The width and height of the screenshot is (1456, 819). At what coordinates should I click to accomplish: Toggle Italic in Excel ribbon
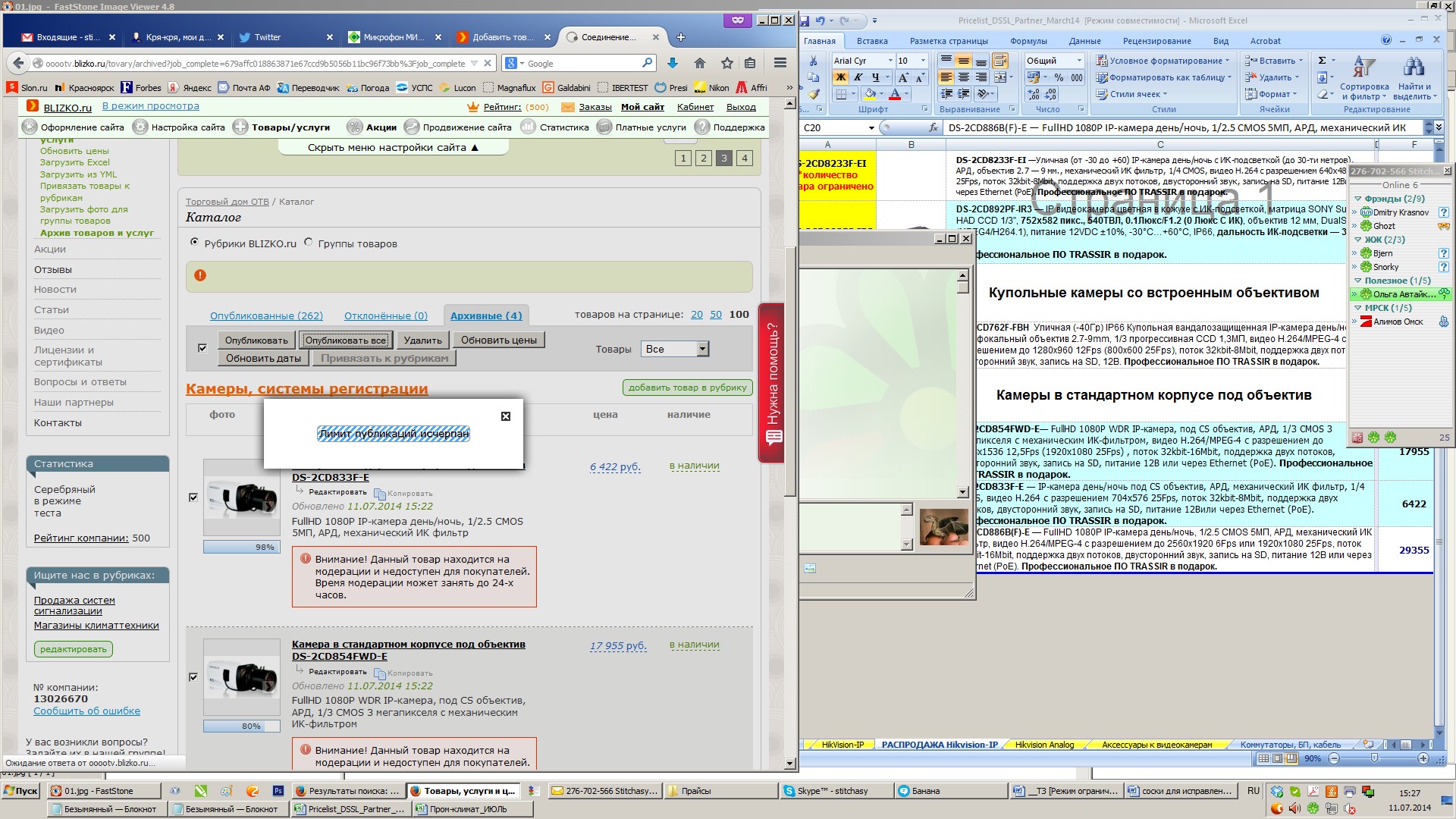[x=858, y=77]
